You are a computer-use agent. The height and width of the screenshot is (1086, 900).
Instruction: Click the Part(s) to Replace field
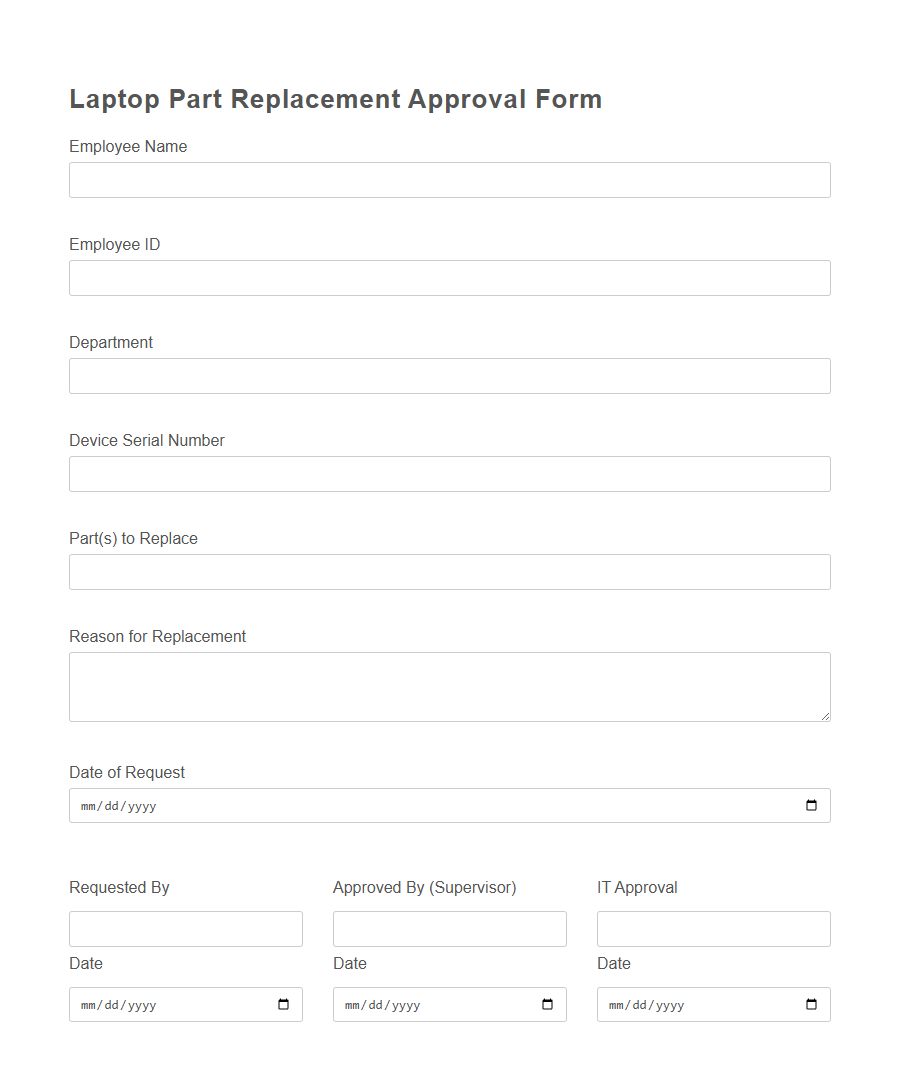click(x=449, y=572)
